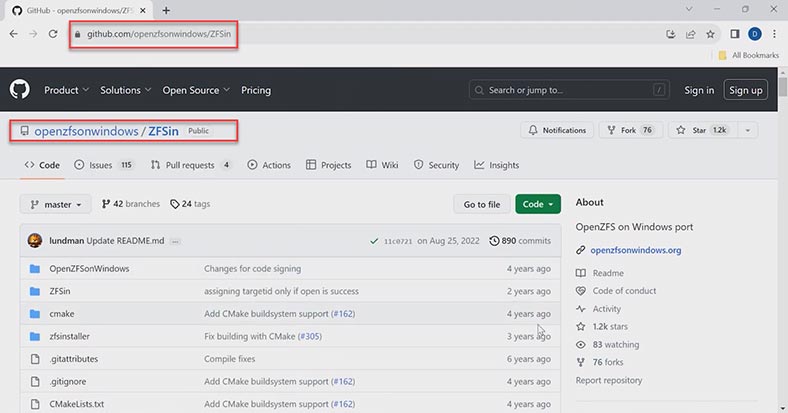Click the browser forward arrow
The height and width of the screenshot is (413, 788).
pyautogui.click(x=33, y=34)
